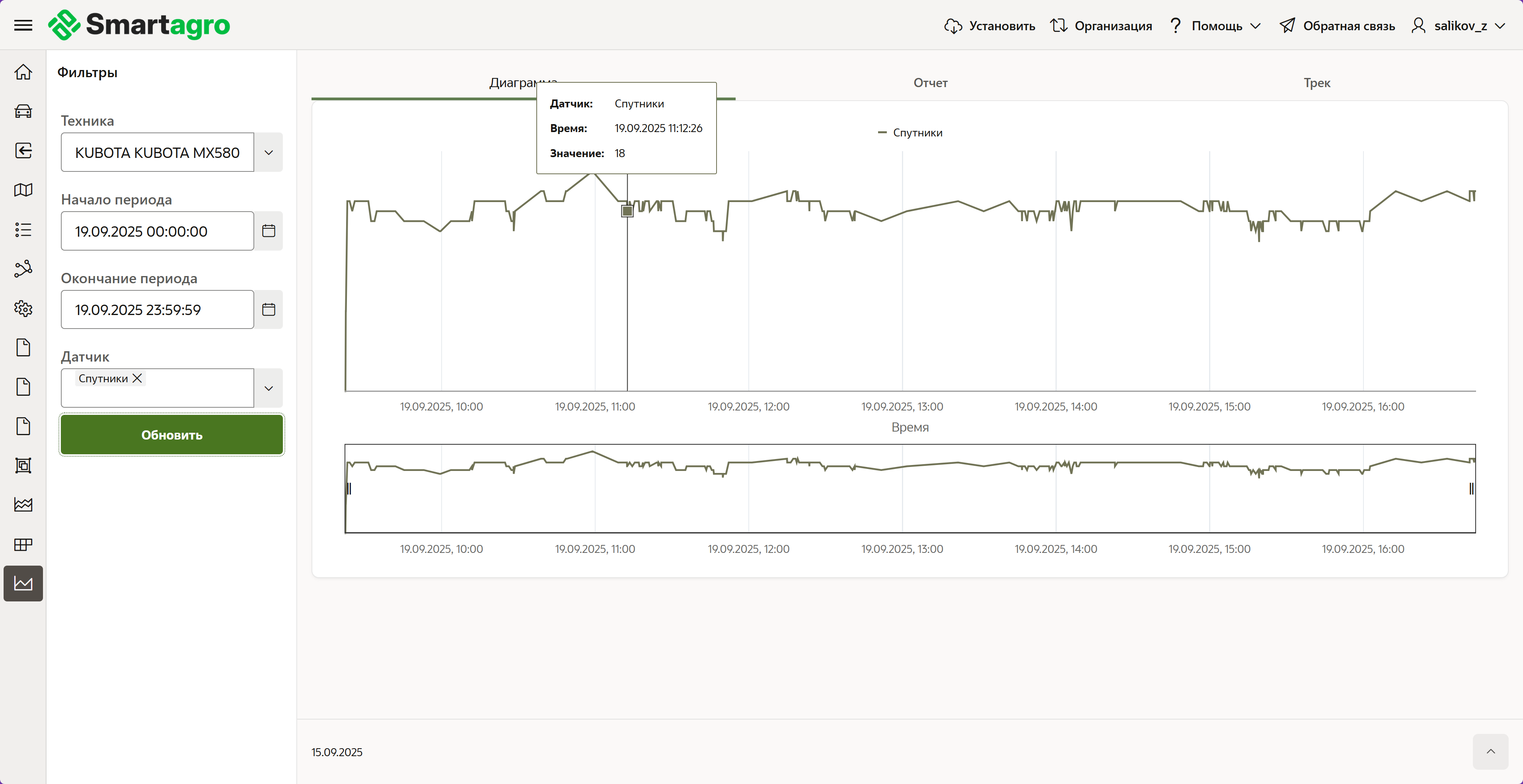Image resolution: width=1523 pixels, height=784 pixels.
Task: Click the Обратная связь link
Action: click(x=1337, y=26)
